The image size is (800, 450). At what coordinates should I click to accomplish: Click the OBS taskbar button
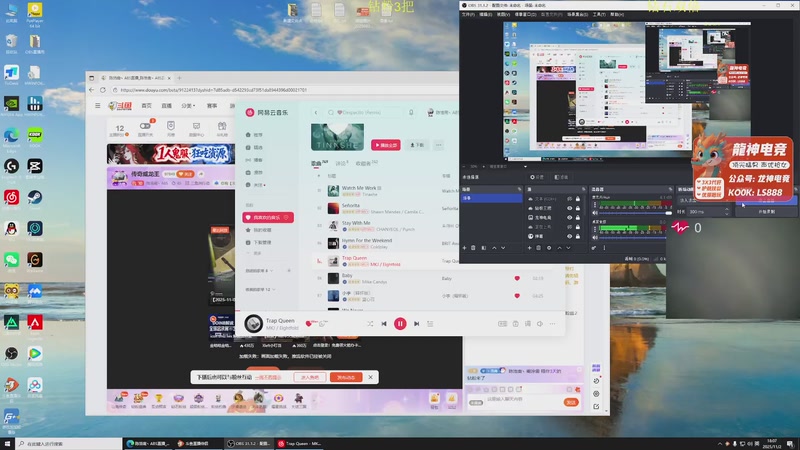[248, 443]
